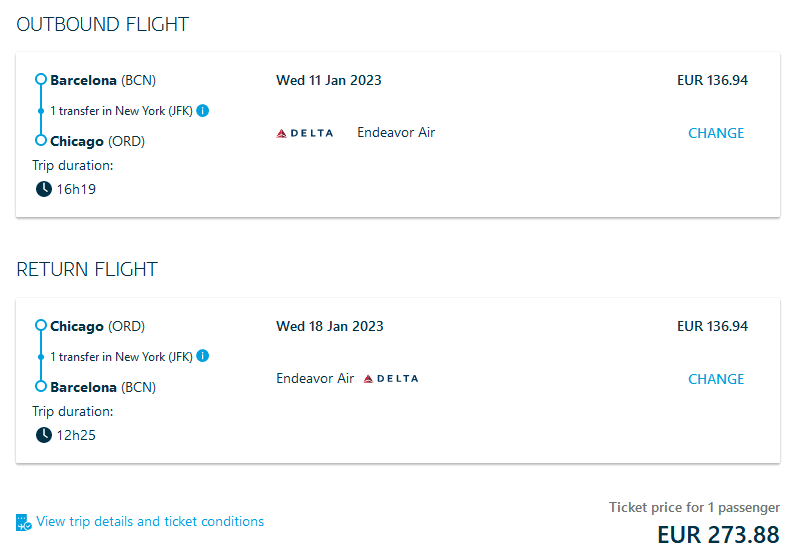Click info icon beside return JFK transfer
The width and height of the screenshot is (795, 559).
tap(203, 356)
